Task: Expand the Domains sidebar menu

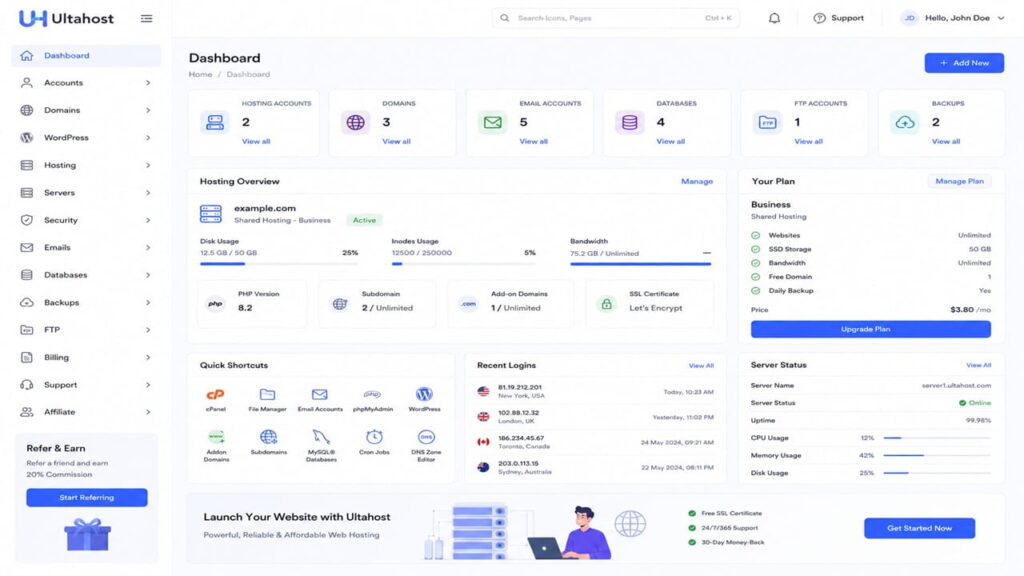Action: point(86,110)
